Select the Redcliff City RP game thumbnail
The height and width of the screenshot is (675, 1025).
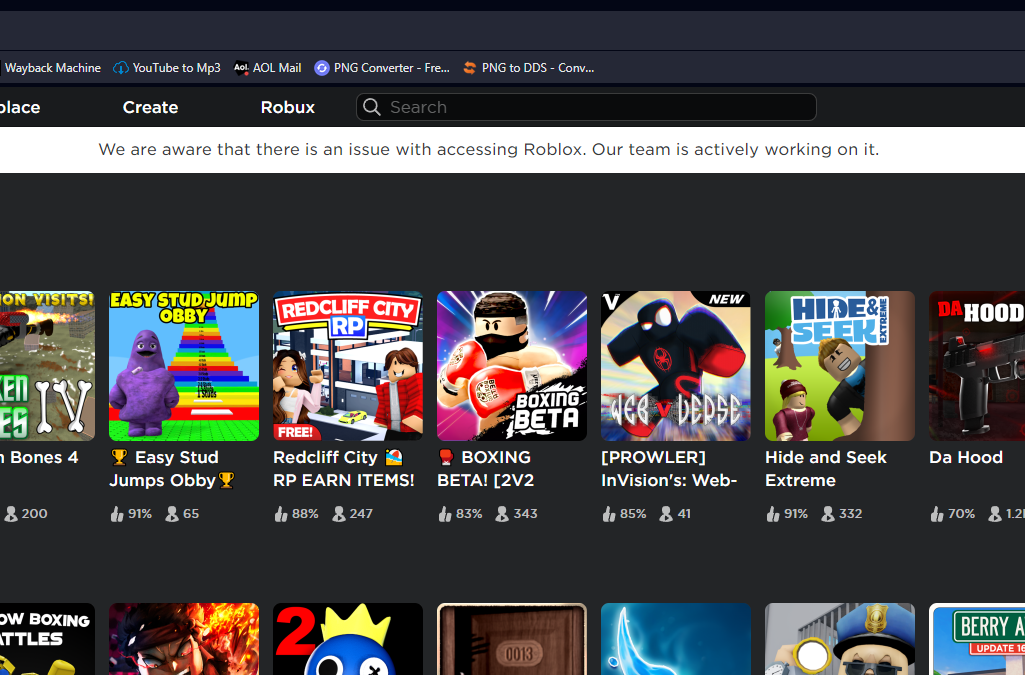(x=348, y=366)
